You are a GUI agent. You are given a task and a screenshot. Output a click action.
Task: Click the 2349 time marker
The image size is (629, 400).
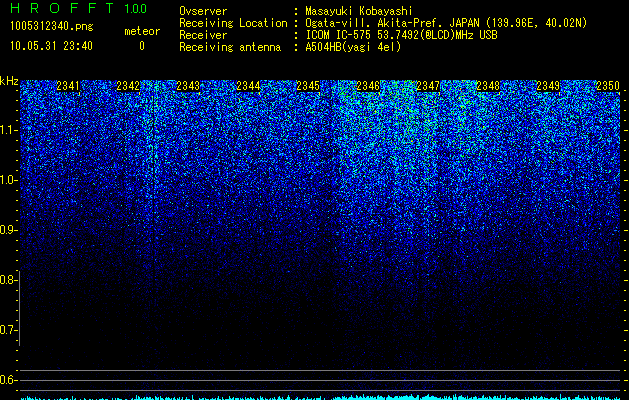548,85
